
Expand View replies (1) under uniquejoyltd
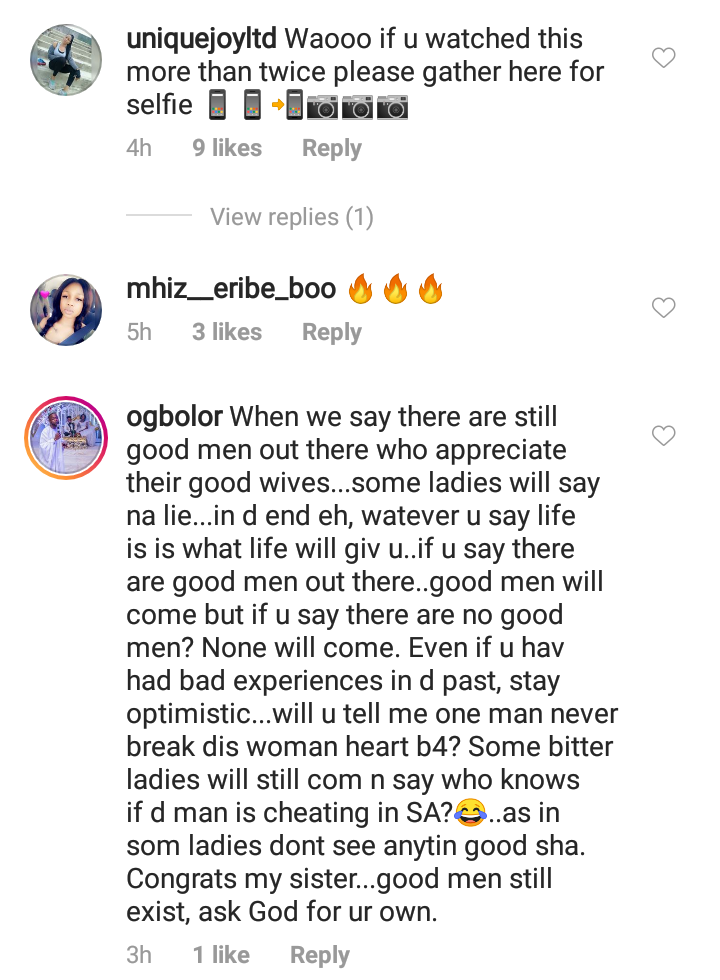coord(291,217)
